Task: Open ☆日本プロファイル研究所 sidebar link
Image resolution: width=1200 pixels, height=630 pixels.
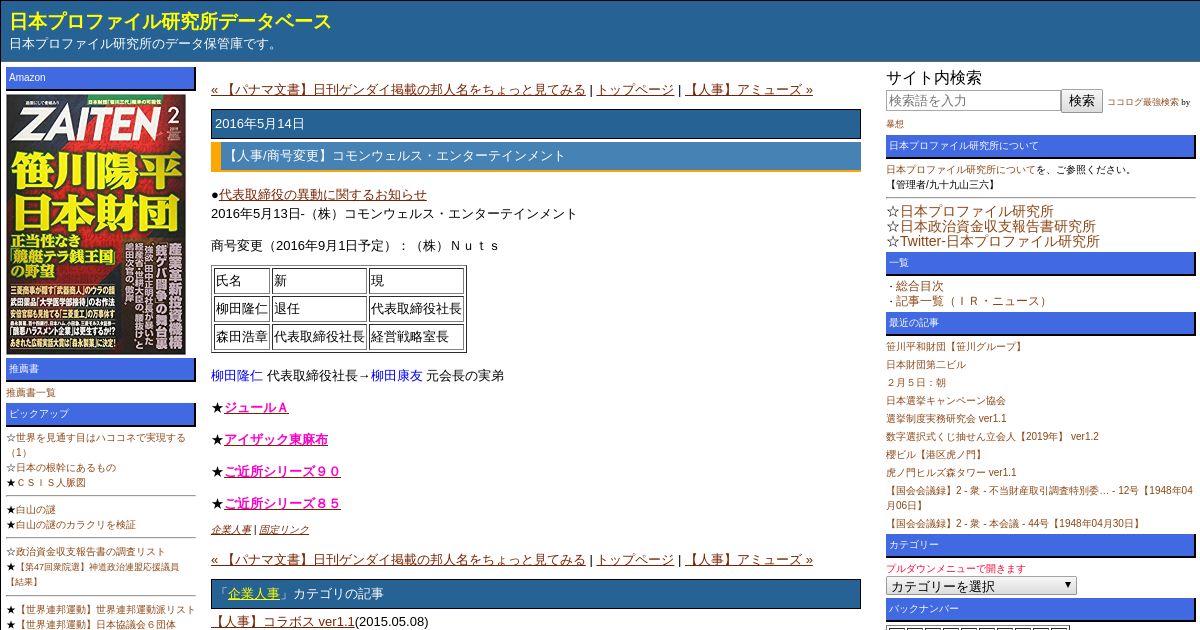Action: coord(976,211)
